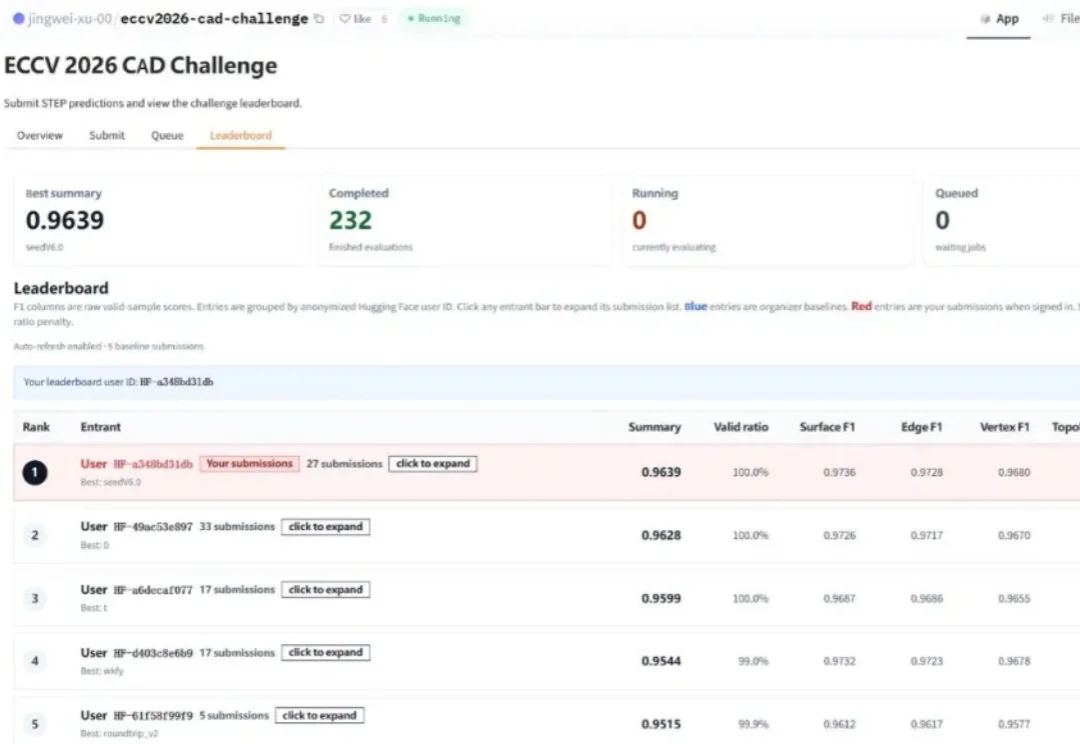Click the Your submissions red badge

click(249, 464)
